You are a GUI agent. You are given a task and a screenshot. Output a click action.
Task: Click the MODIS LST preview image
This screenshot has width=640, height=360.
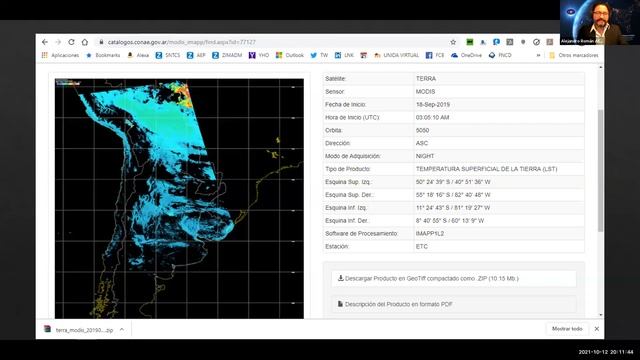179,198
